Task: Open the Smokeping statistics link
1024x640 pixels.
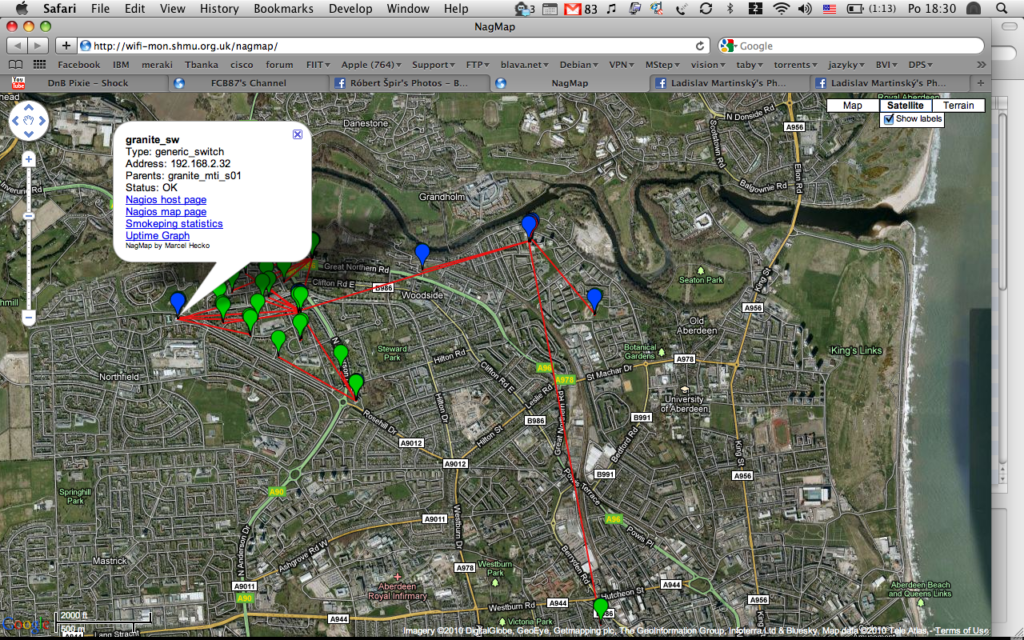Action: click(x=174, y=223)
